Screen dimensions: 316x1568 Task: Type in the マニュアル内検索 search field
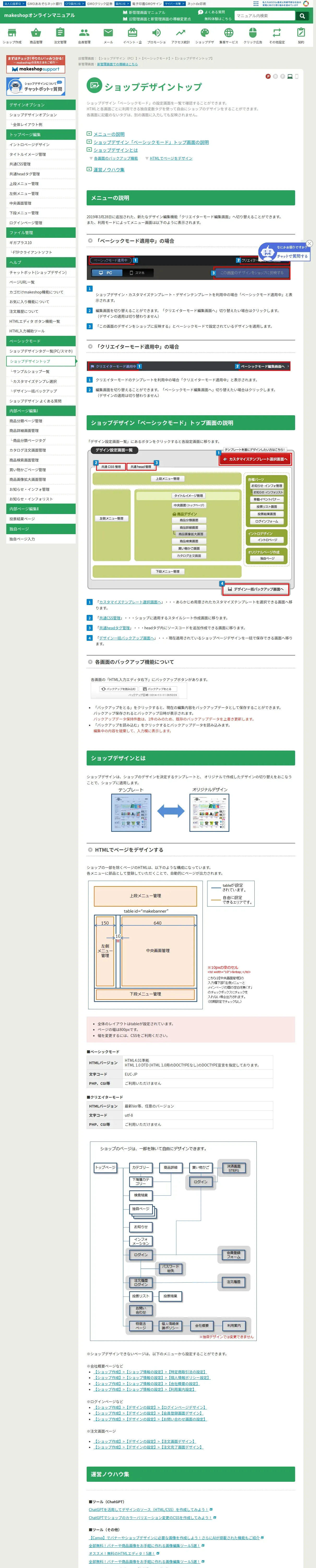click(x=265, y=16)
